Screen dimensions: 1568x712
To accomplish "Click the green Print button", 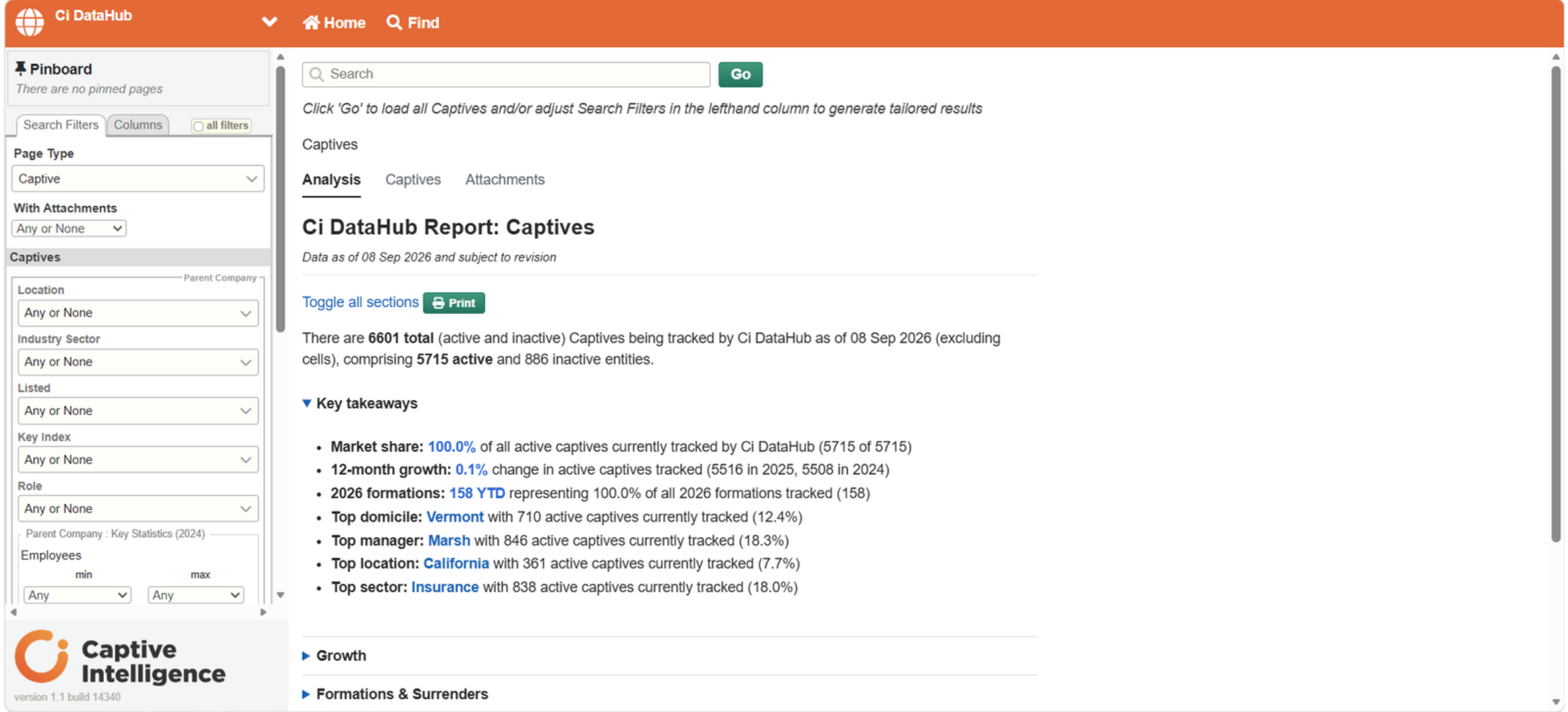I will click(454, 303).
